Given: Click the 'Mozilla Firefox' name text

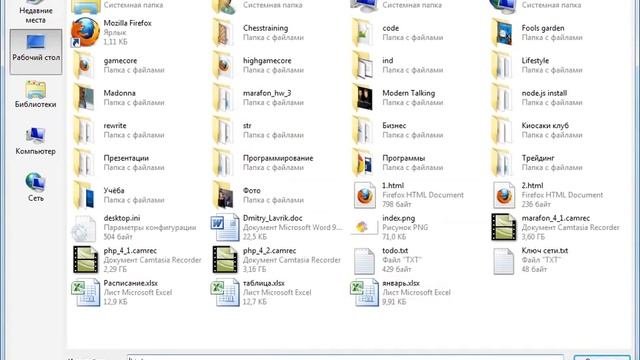Looking at the screenshot, I should pyautogui.click(x=127, y=23).
